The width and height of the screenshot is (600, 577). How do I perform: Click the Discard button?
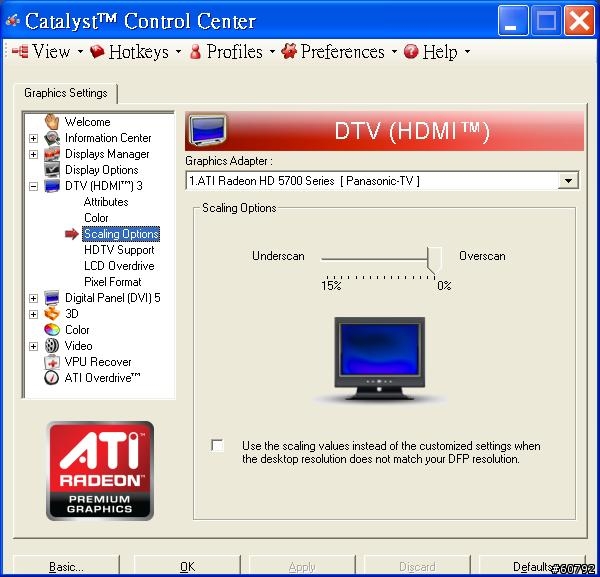tap(417, 566)
